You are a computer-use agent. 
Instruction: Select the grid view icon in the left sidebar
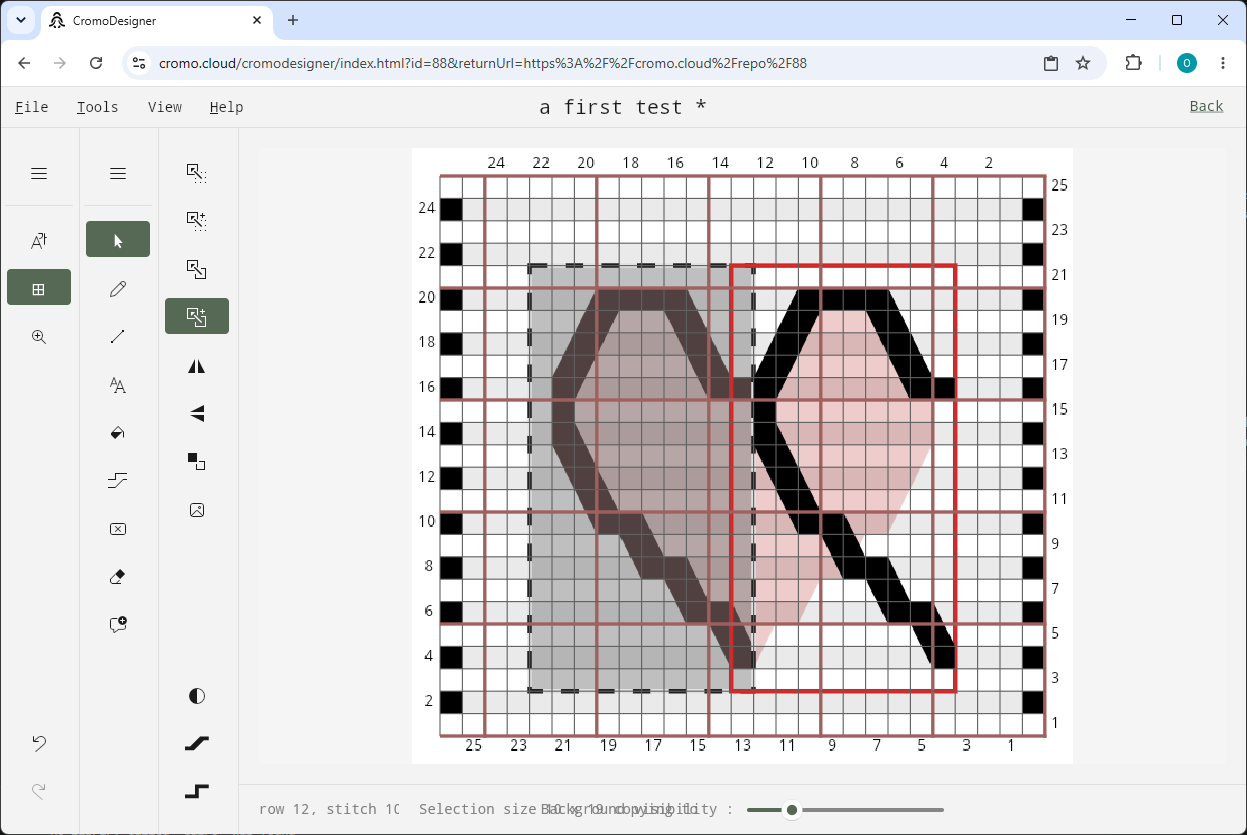[x=39, y=289]
